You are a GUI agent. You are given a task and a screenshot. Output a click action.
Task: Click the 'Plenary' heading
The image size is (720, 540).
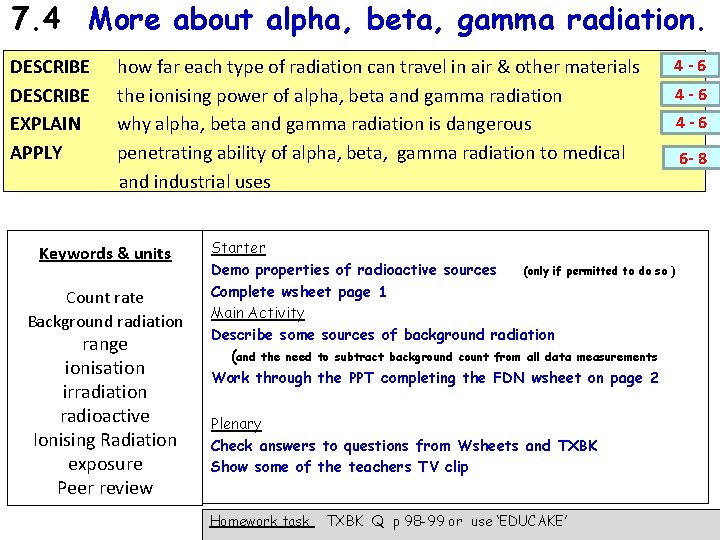click(236, 423)
